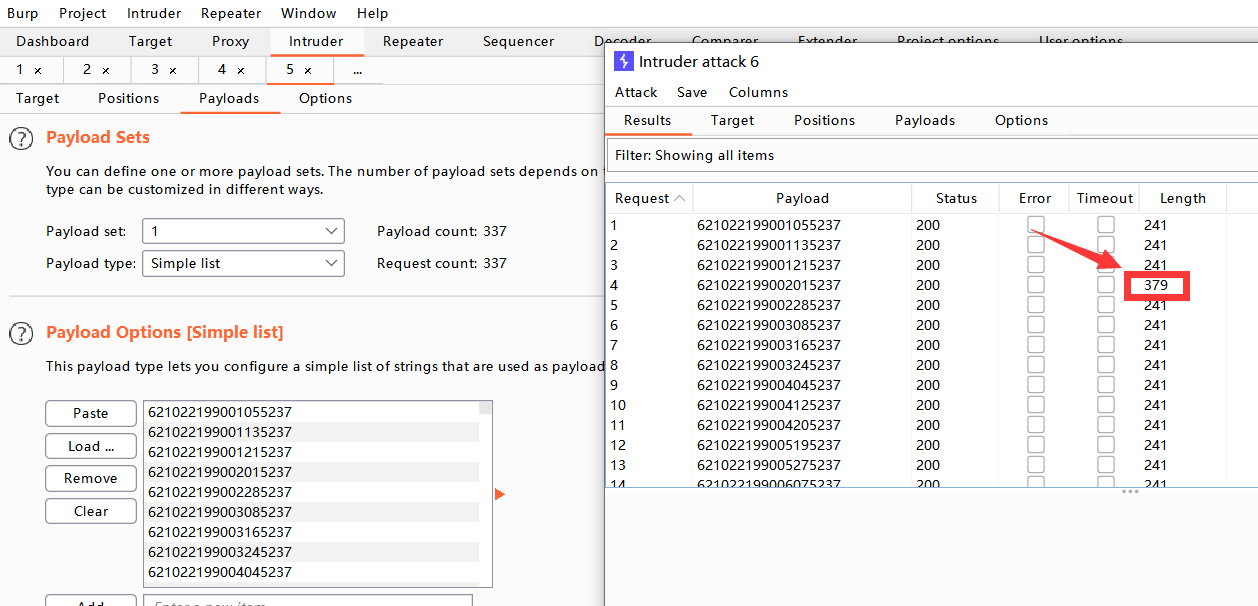This screenshot has height=606, width=1258.
Task: Tick Timeout checkbox for request 9
Action: click(x=1105, y=385)
